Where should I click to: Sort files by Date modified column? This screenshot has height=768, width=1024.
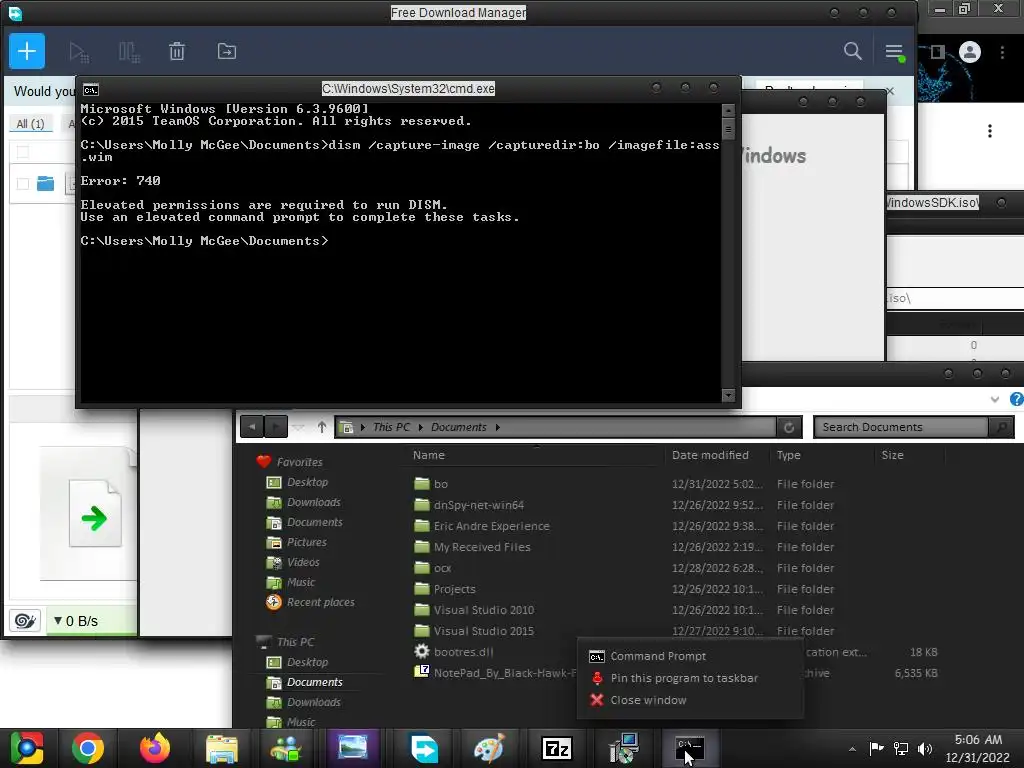710,455
